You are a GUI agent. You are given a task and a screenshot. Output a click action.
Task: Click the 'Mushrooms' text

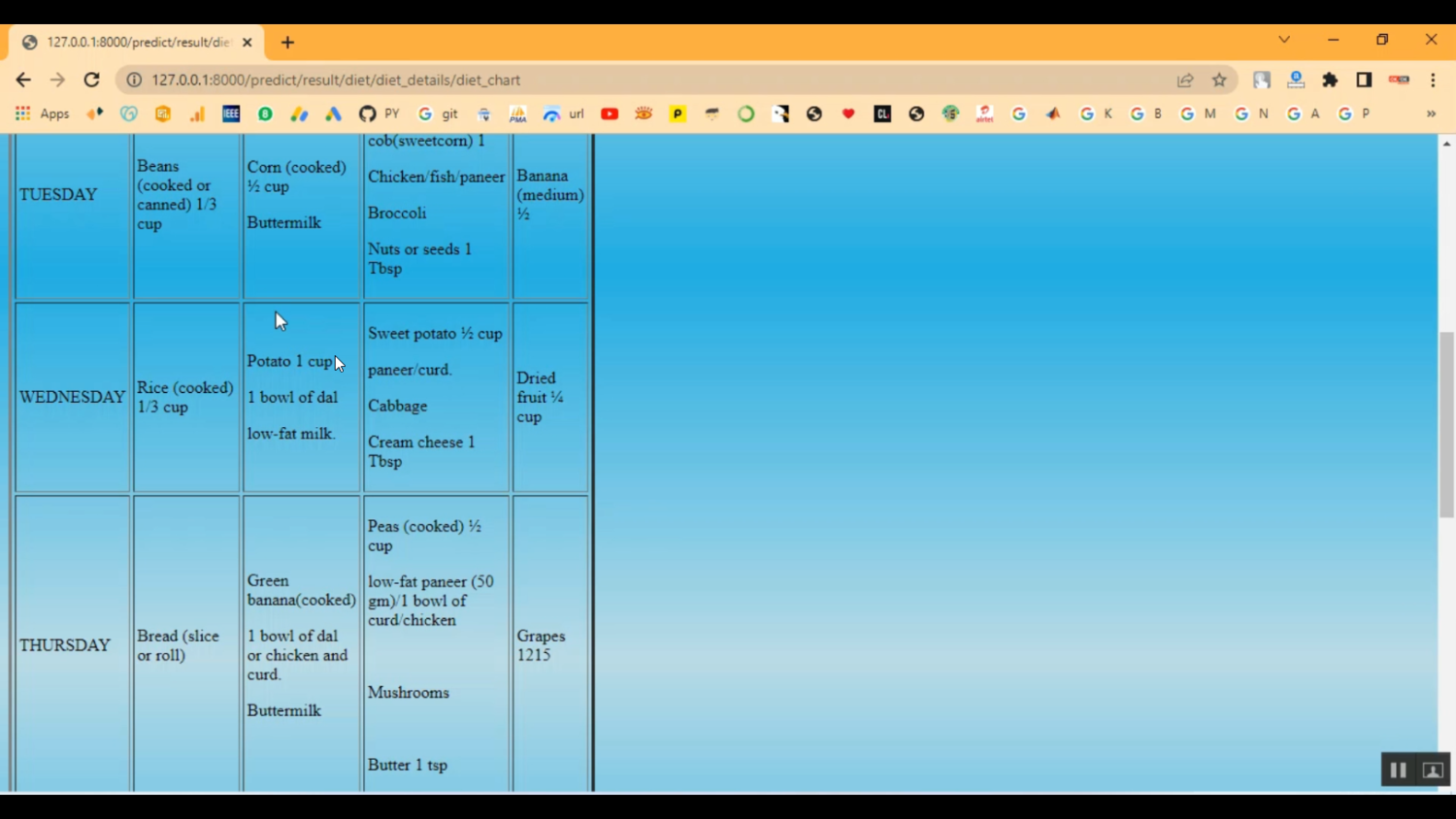pyautogui.click(x=409, y=692)
